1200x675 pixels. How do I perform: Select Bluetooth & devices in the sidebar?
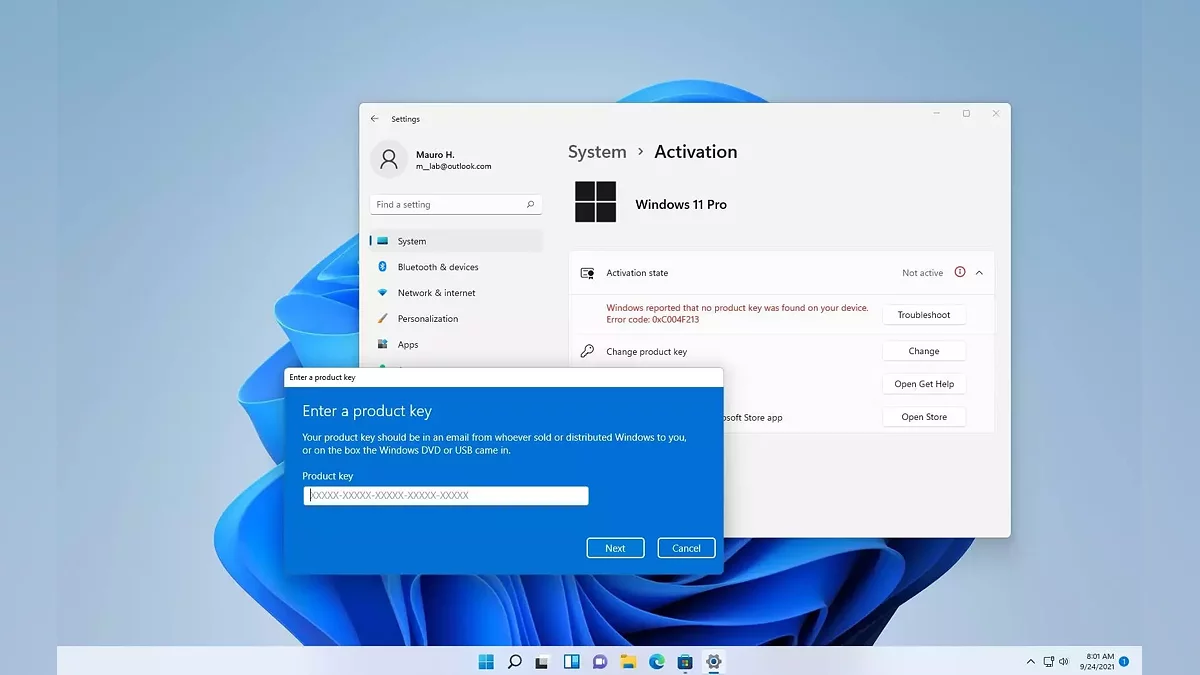(437, 267)
